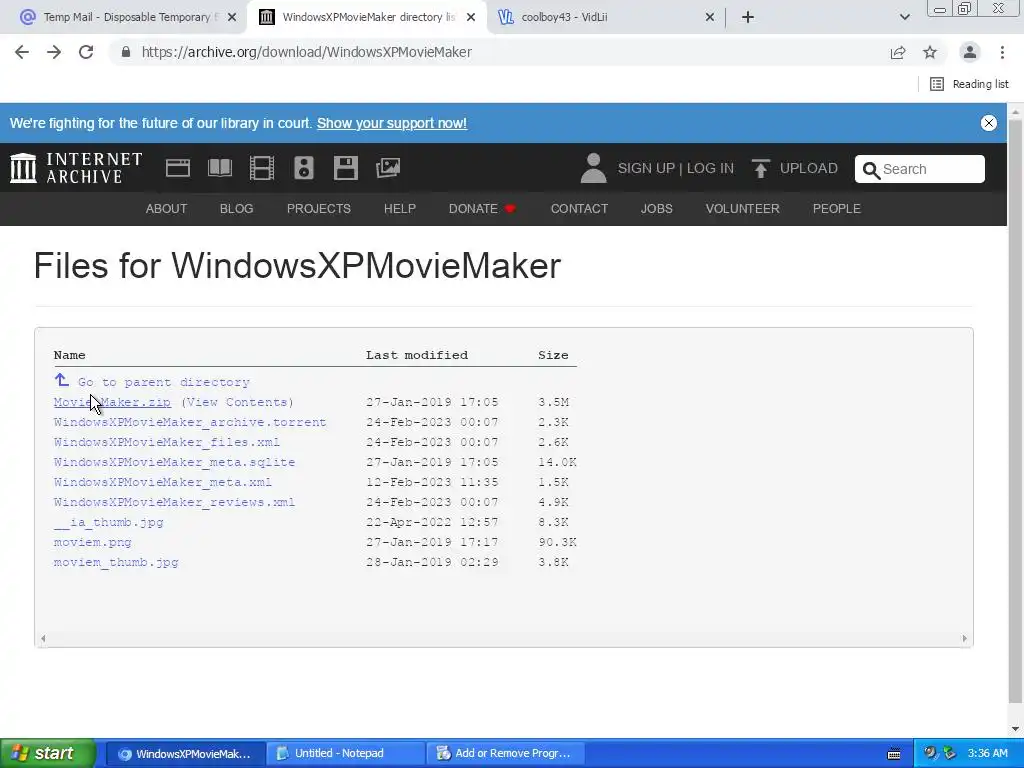Screen dimensions: 1024x768
Task: Reload the current page
Action: (x=86, y=52)
